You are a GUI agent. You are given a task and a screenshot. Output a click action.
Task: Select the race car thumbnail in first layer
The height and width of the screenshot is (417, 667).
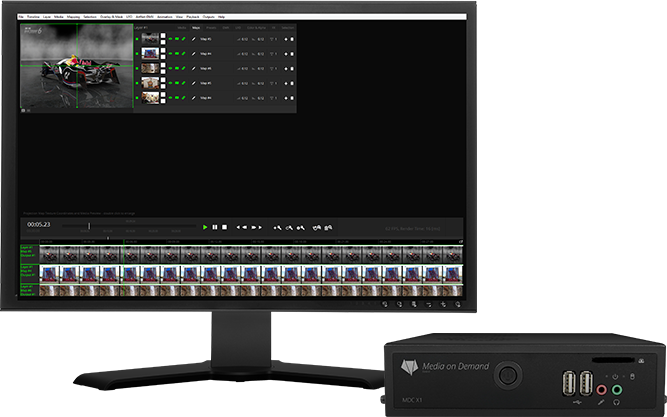[149, 39]
